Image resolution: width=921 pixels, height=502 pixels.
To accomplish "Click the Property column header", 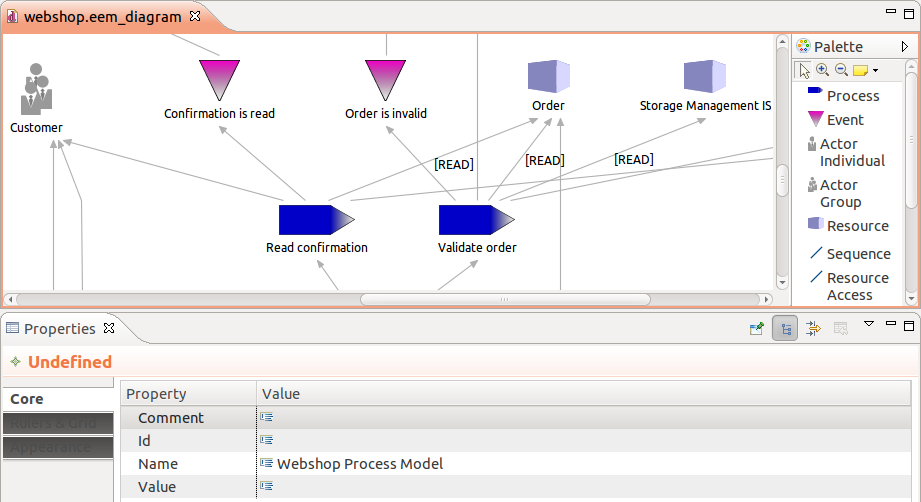I will [x=189, y=393].
